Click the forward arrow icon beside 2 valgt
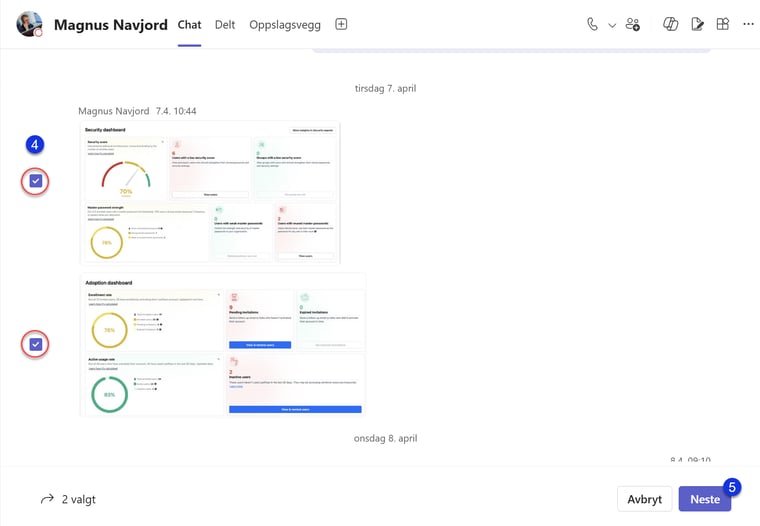Image resolution: width=760 pixels, height=526 pixels. point(47,499)
